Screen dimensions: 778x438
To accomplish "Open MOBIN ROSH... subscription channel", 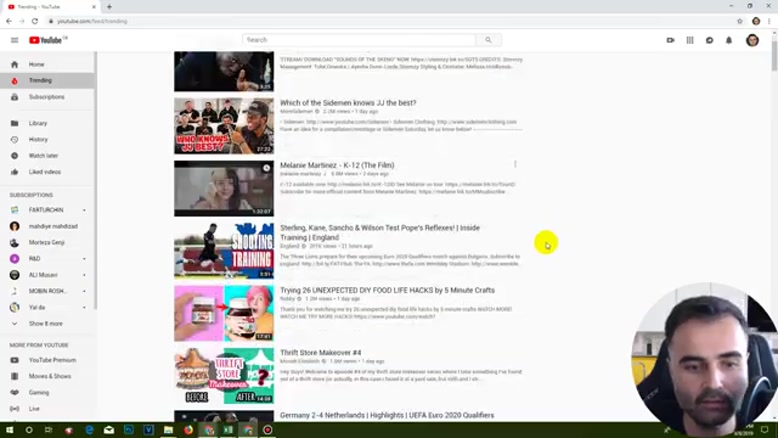I will (47, 291).
